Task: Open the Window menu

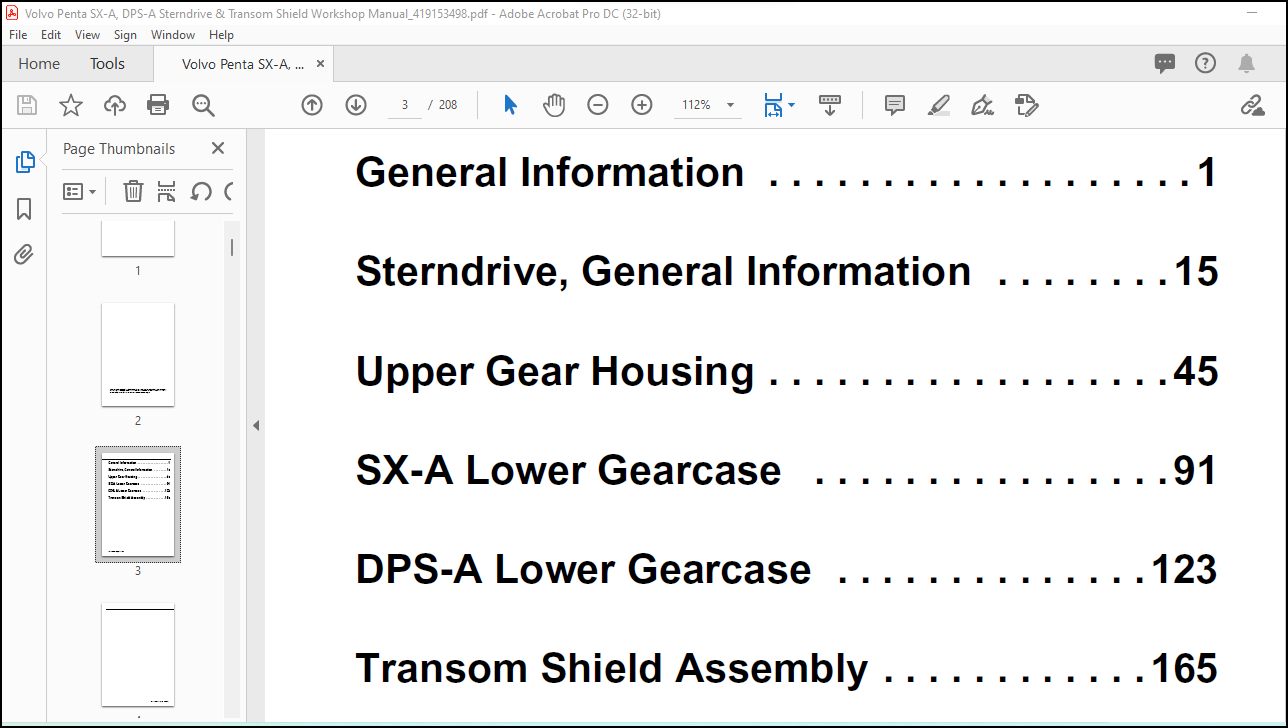Action: [x=173, y=34]
